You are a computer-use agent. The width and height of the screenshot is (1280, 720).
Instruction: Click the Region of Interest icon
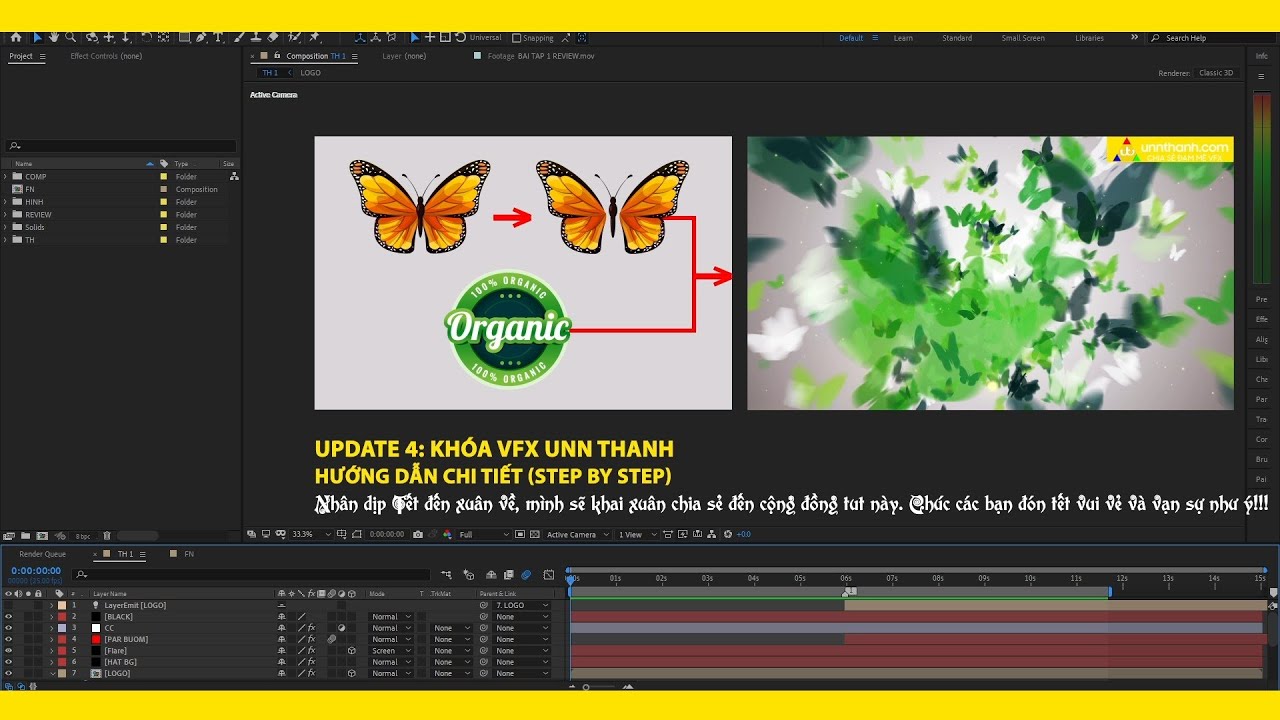[519, 534]
